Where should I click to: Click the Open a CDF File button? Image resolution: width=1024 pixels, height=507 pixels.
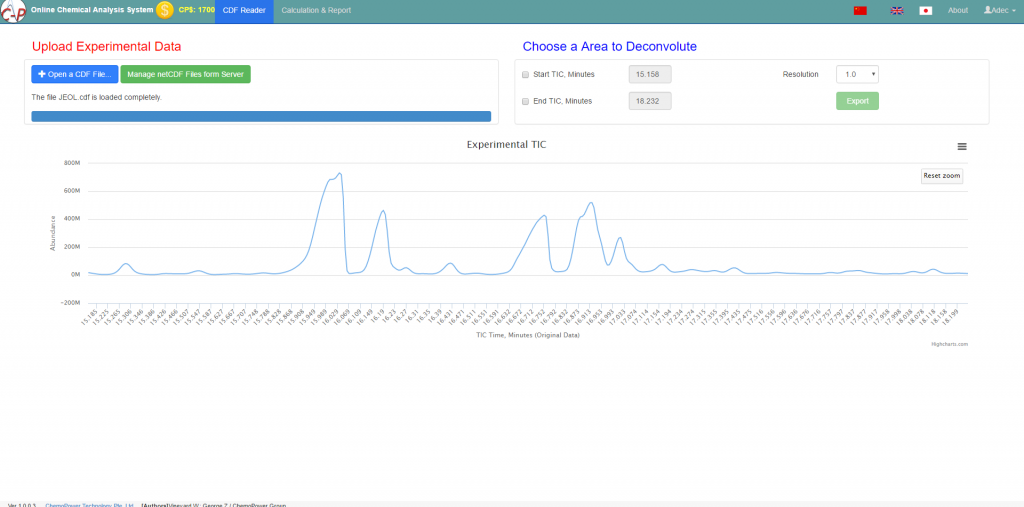pos(75,74)
